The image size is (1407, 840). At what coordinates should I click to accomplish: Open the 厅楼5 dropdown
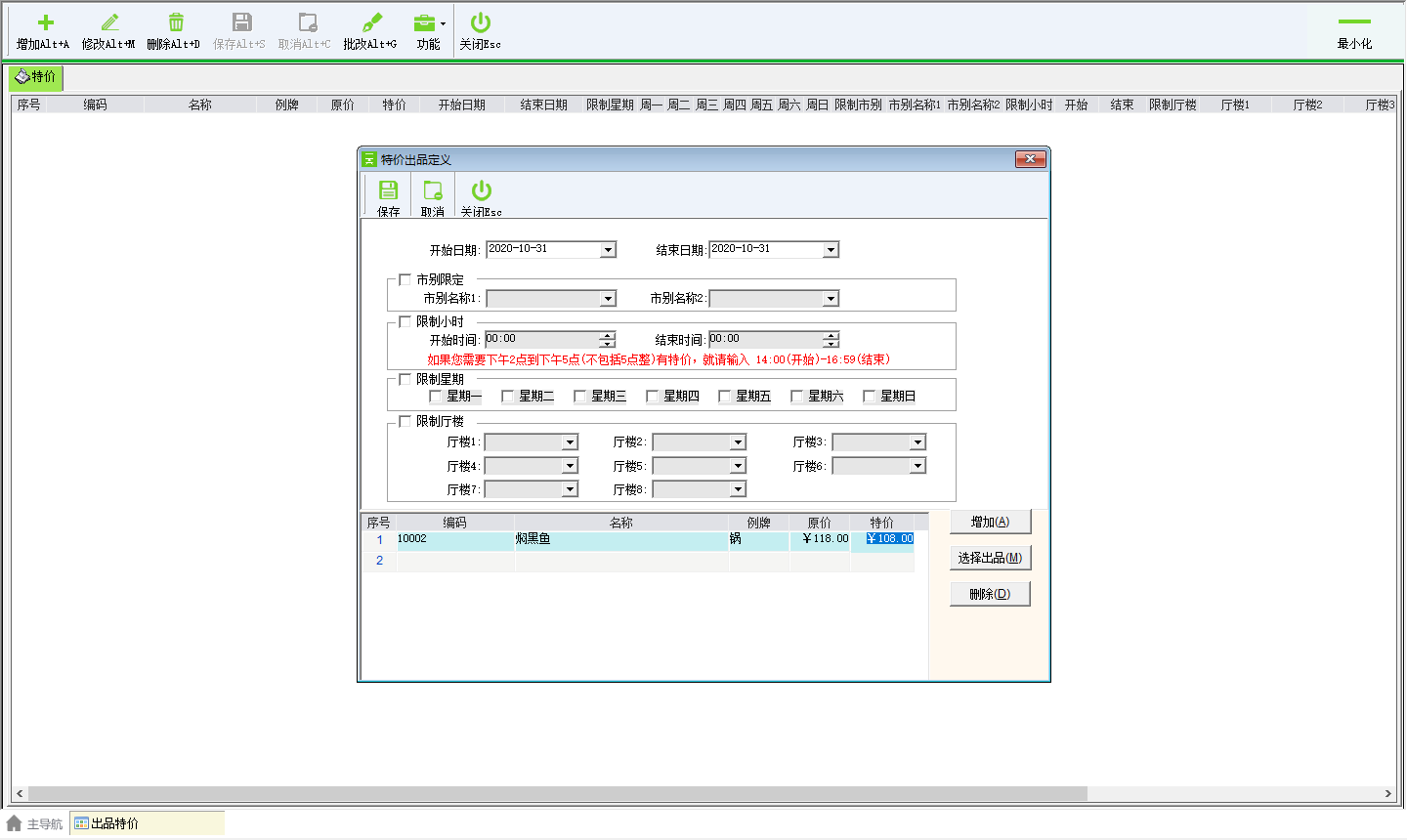[738, 466]
